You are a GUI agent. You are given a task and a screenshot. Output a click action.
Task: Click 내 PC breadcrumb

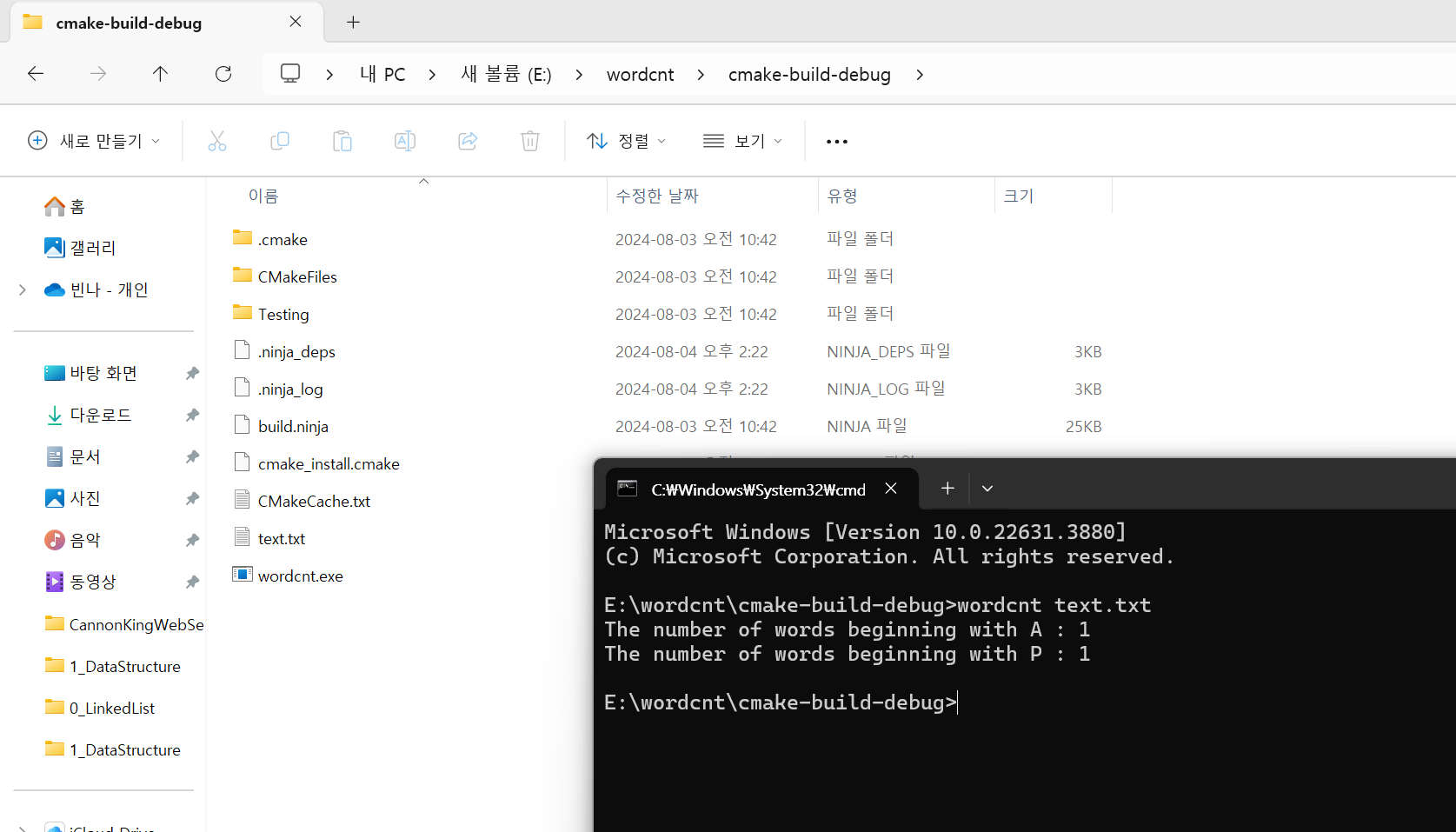(382, 75)
